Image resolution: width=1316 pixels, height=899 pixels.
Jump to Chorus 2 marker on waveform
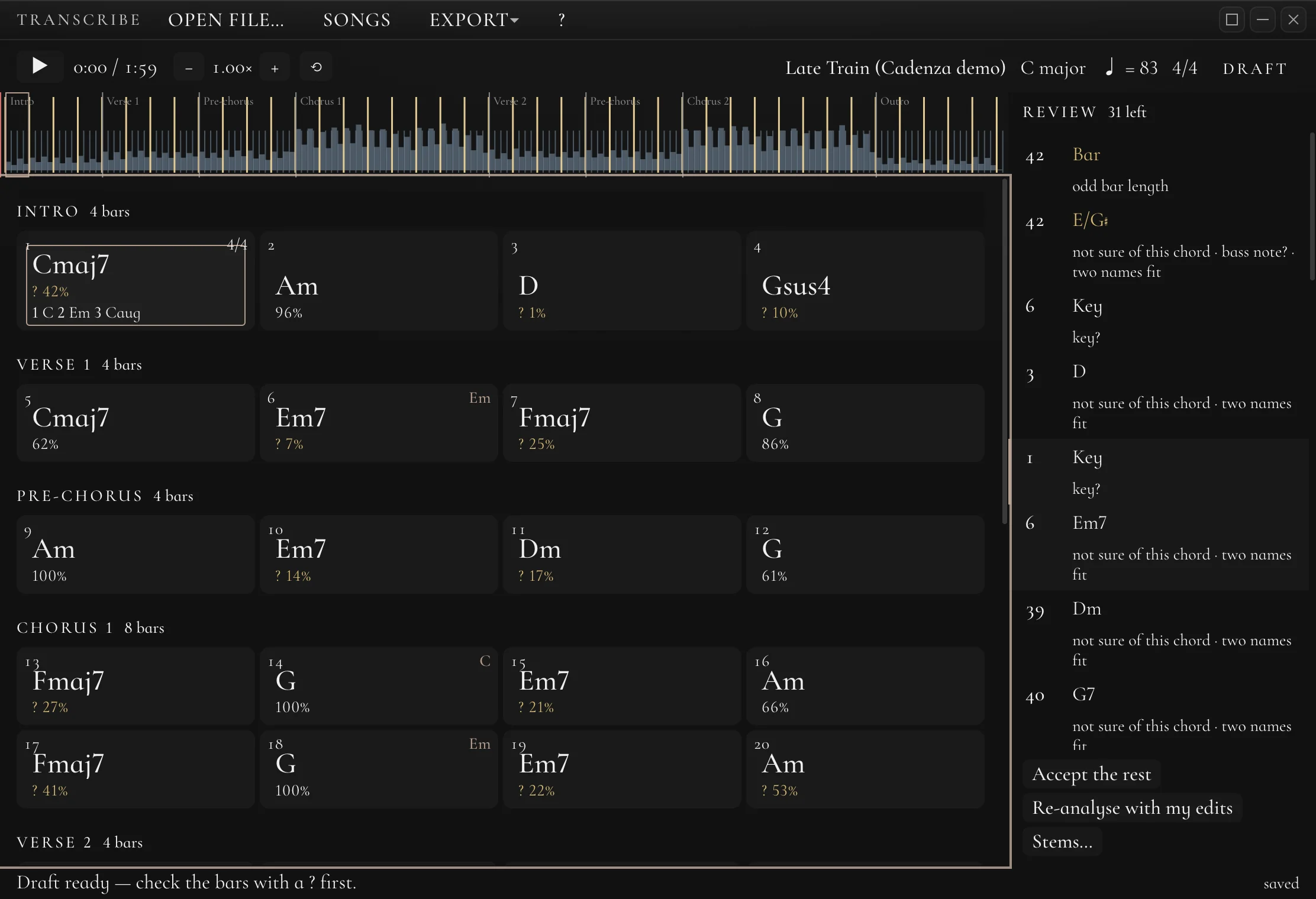[x=708, y=101]
